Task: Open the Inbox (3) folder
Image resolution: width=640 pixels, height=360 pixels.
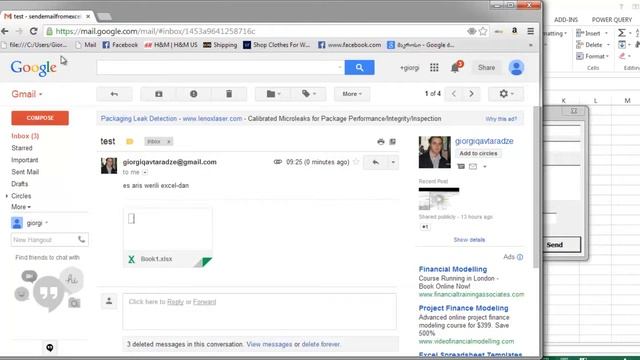Action: pos(25,136)
